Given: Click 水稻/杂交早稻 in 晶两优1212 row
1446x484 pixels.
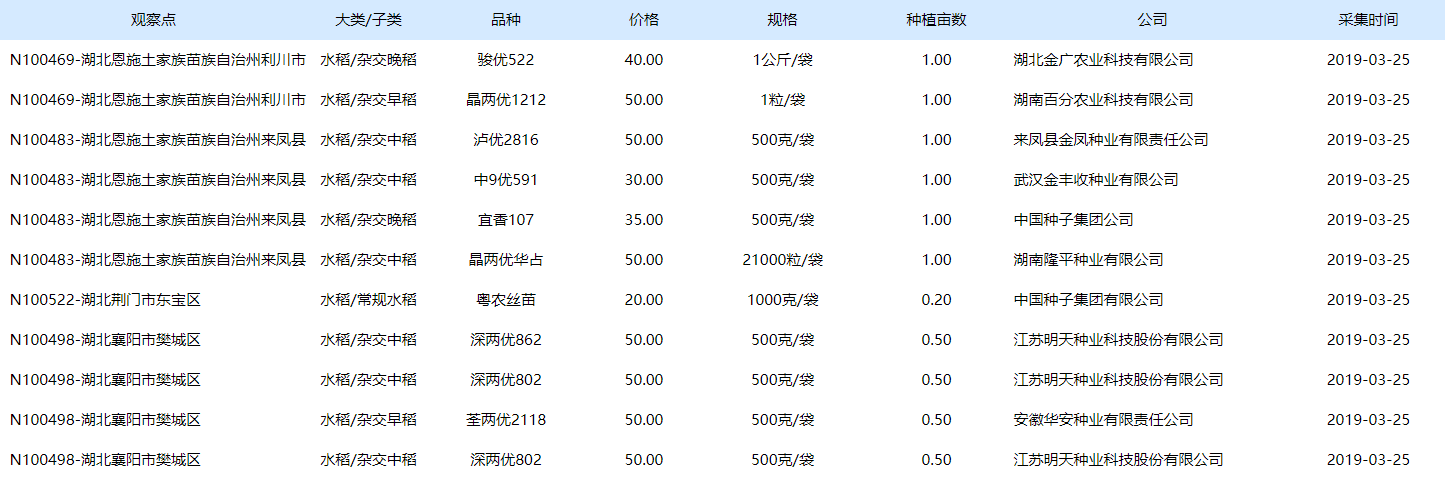Looking at the screenshot, I should (x=368, y=100).
